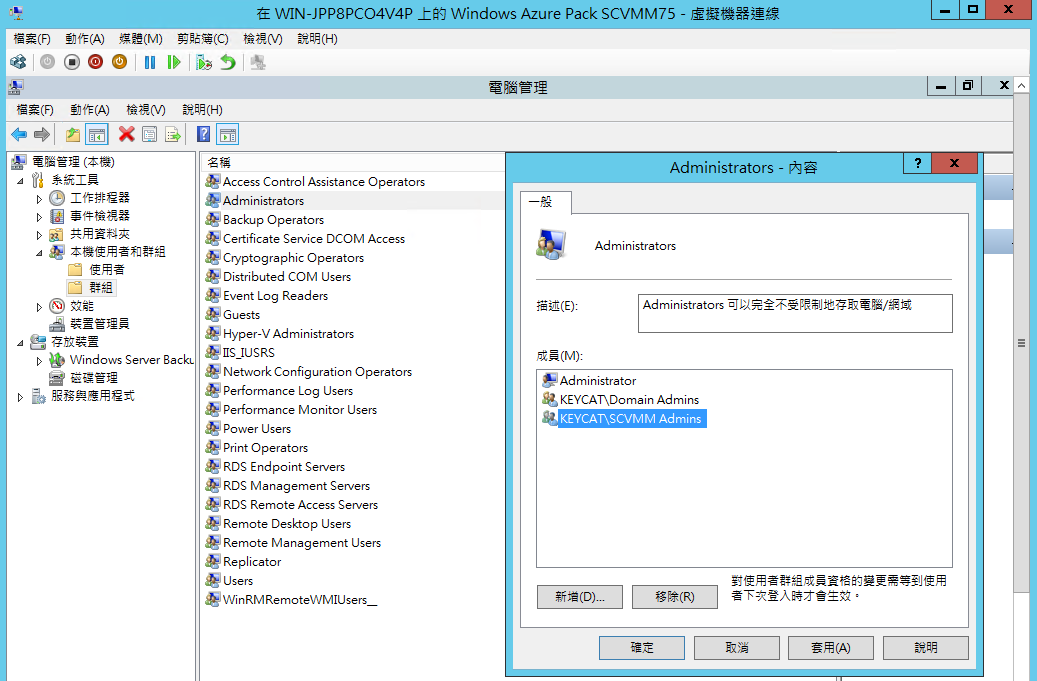Click the blue Help question mark icon

point(204,135)
